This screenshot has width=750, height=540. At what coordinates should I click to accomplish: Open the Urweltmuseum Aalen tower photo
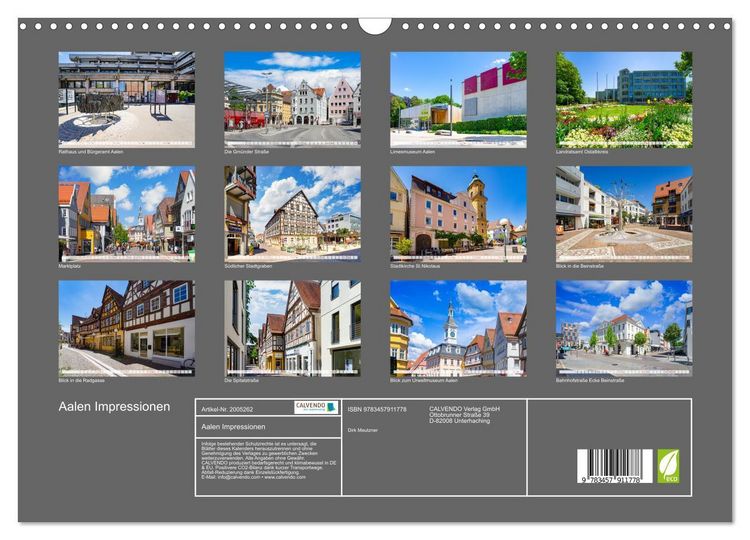pyautogui.click(x=458, y=328)
